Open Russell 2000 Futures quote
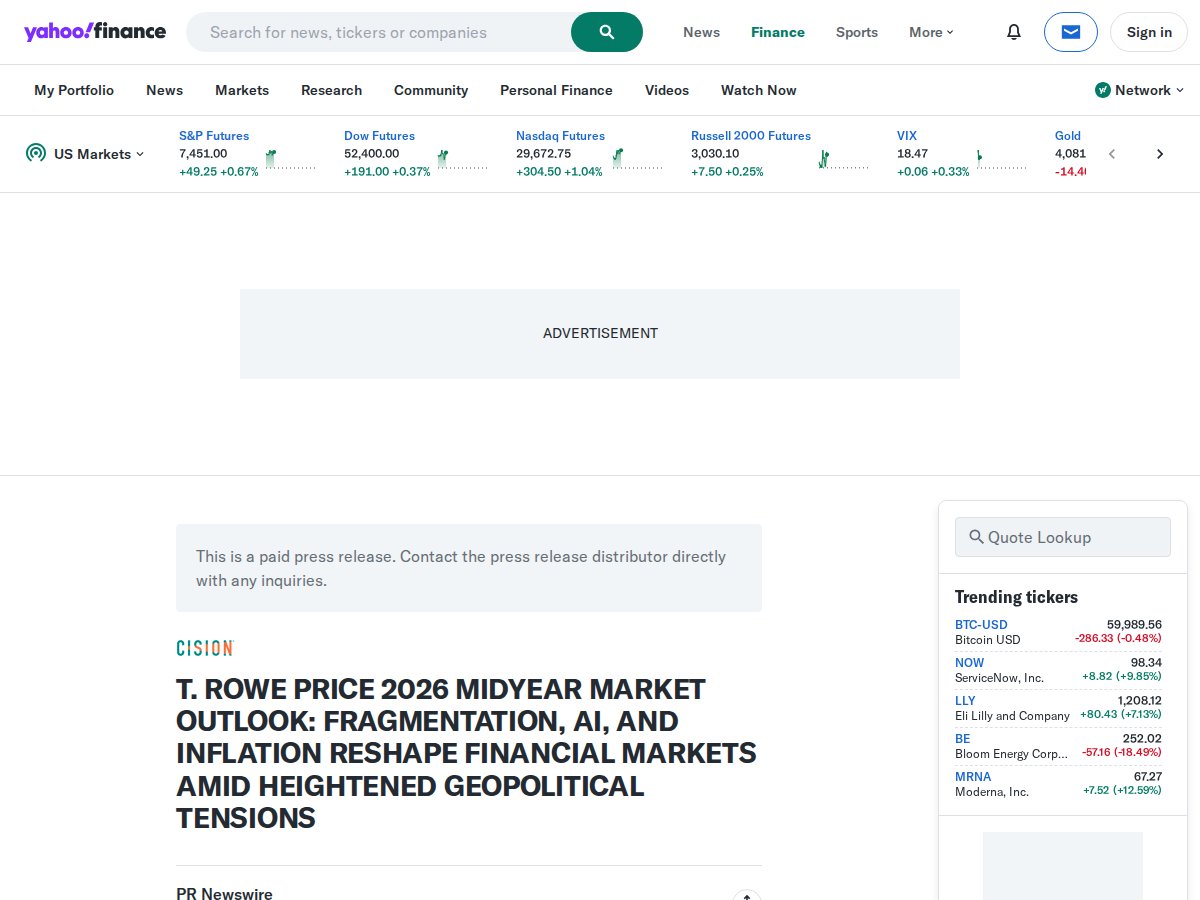The height and width of the screenshot is (900, 1200). [751, 136]
